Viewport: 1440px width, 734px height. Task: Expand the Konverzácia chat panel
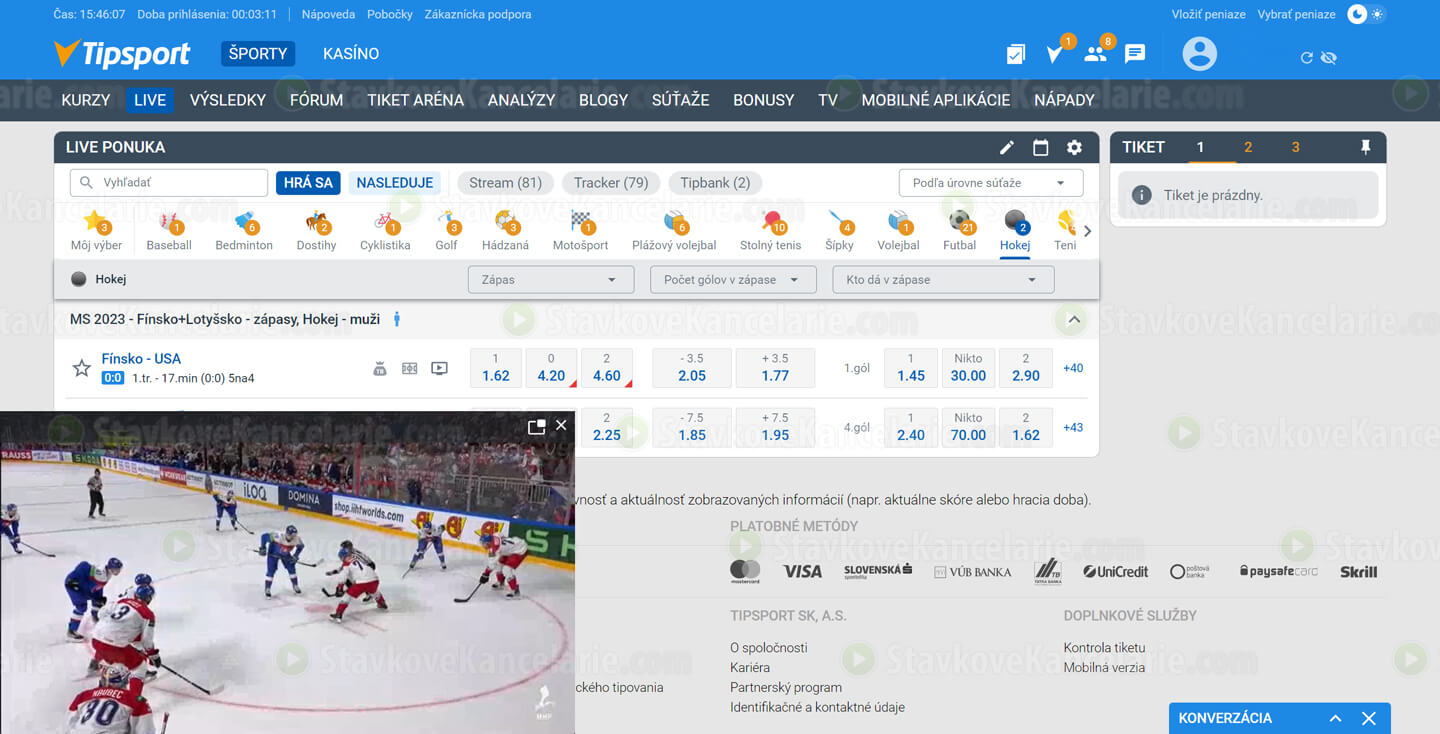coord(1335,718)
